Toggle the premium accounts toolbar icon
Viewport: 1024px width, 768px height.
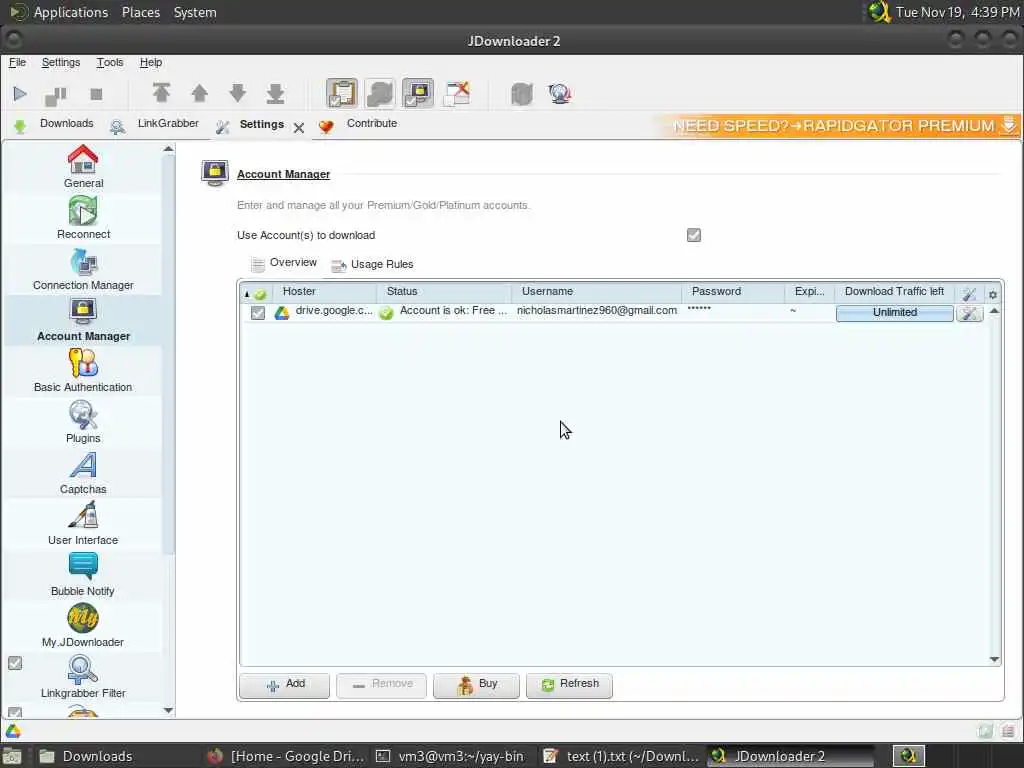[418, 93]
